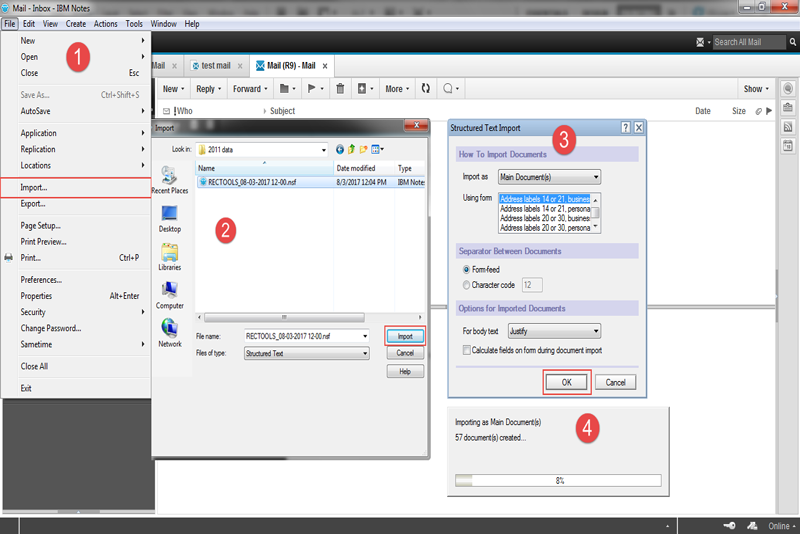This screenshot has width=800, height=534.
Task: Click the Search All Mail magnifier icon
Action: [792, 42]
